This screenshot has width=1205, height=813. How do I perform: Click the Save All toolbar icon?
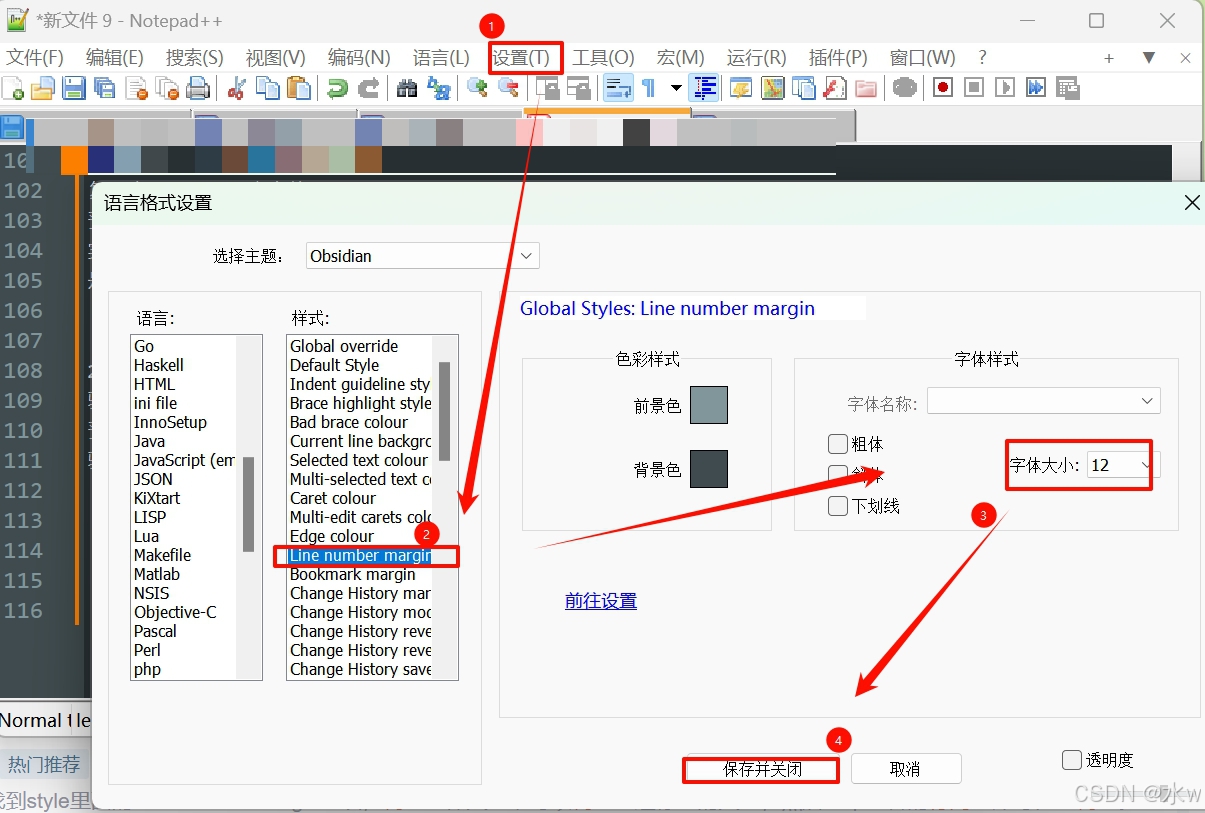[x=104, y=88]
